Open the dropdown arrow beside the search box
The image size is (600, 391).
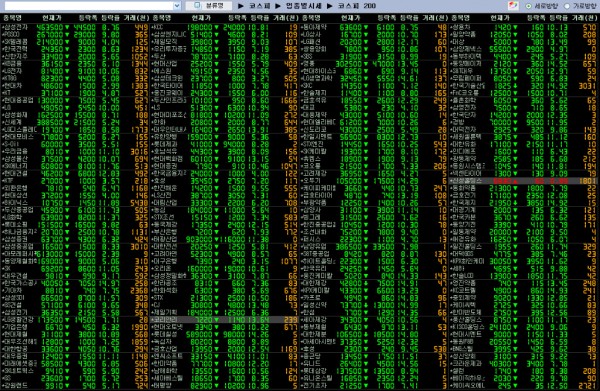click(177, 6)
